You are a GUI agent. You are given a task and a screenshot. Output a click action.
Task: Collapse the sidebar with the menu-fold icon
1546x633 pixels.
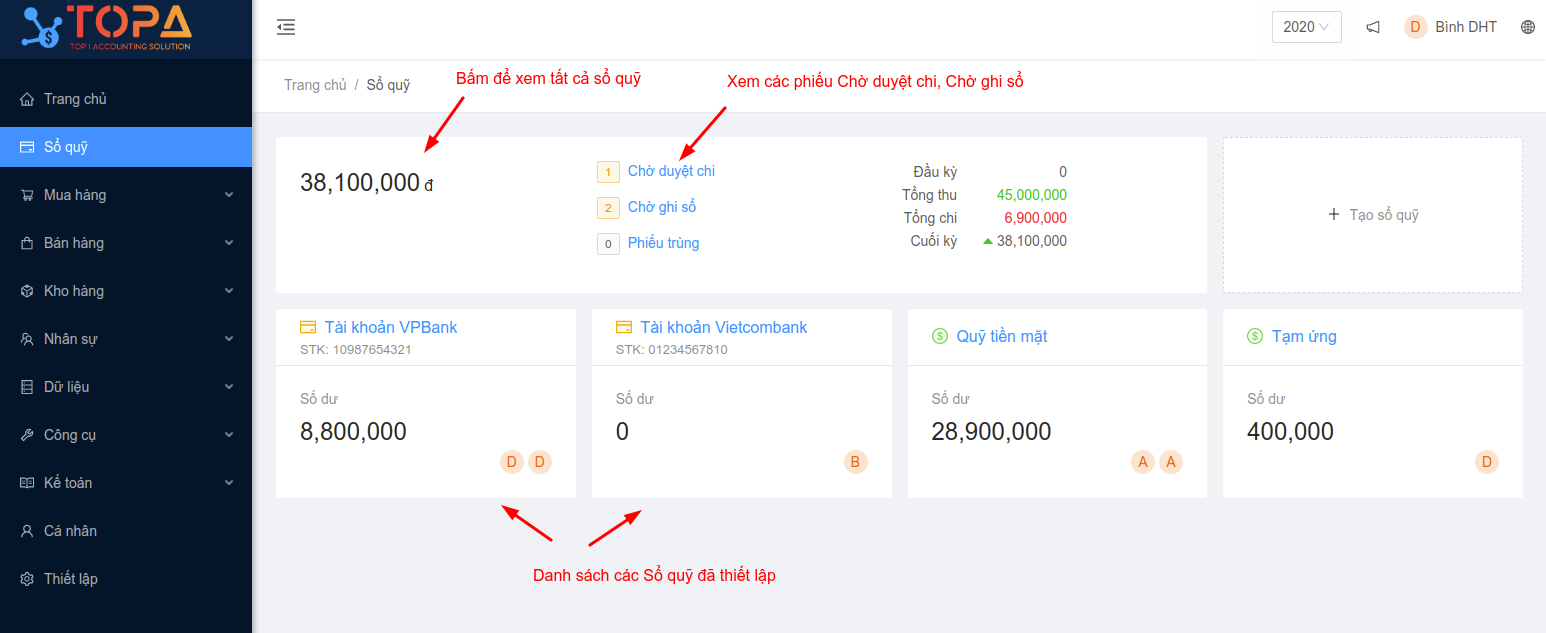pyautogui.click(x=286, y=27)
